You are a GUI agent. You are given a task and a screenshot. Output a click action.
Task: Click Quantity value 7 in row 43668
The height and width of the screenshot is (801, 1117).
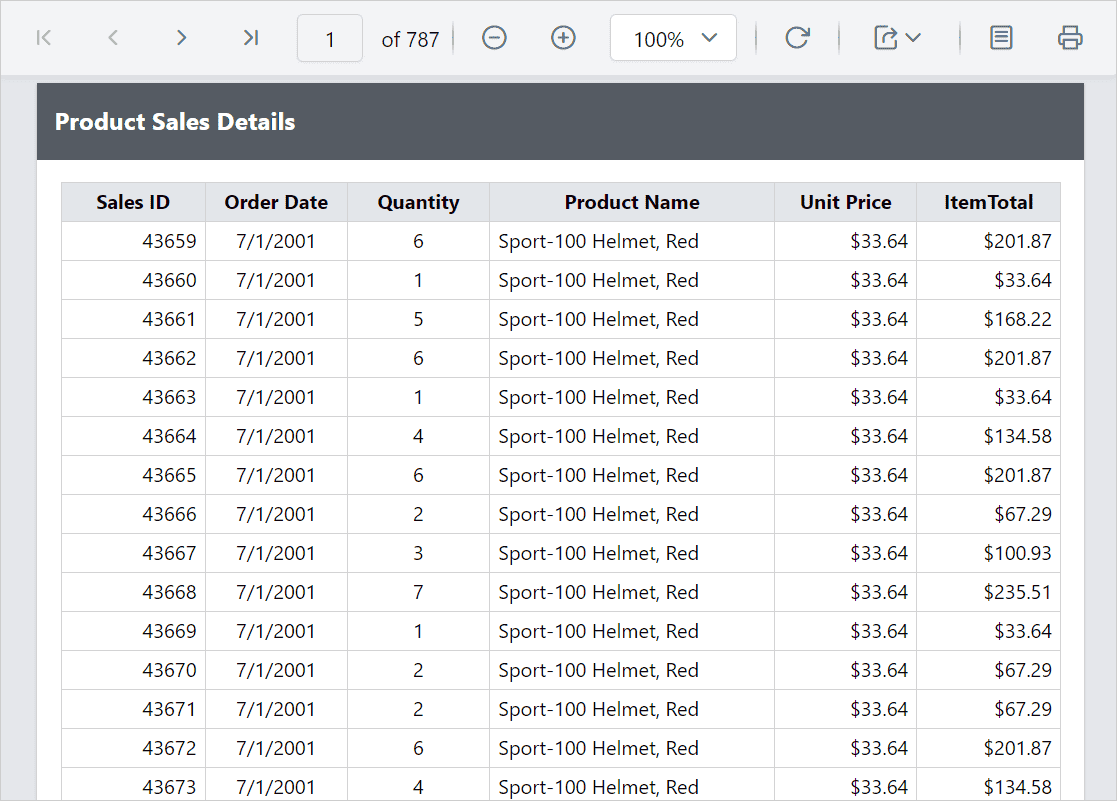418,592
